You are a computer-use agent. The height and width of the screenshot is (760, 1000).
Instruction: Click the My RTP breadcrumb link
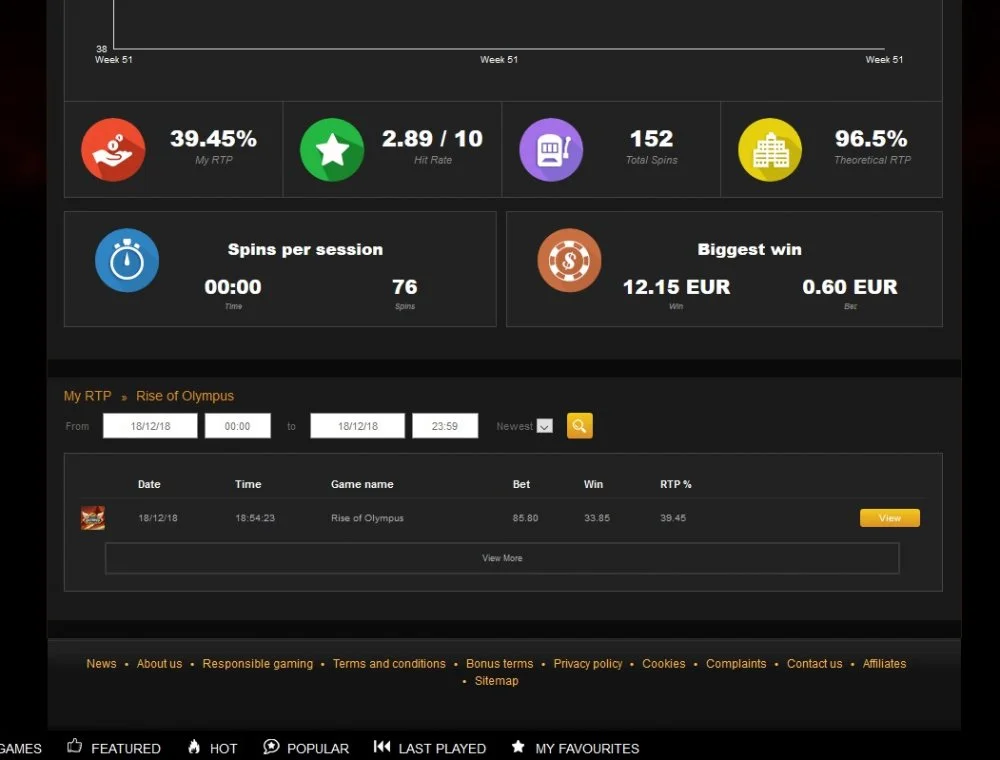point(87,396)
